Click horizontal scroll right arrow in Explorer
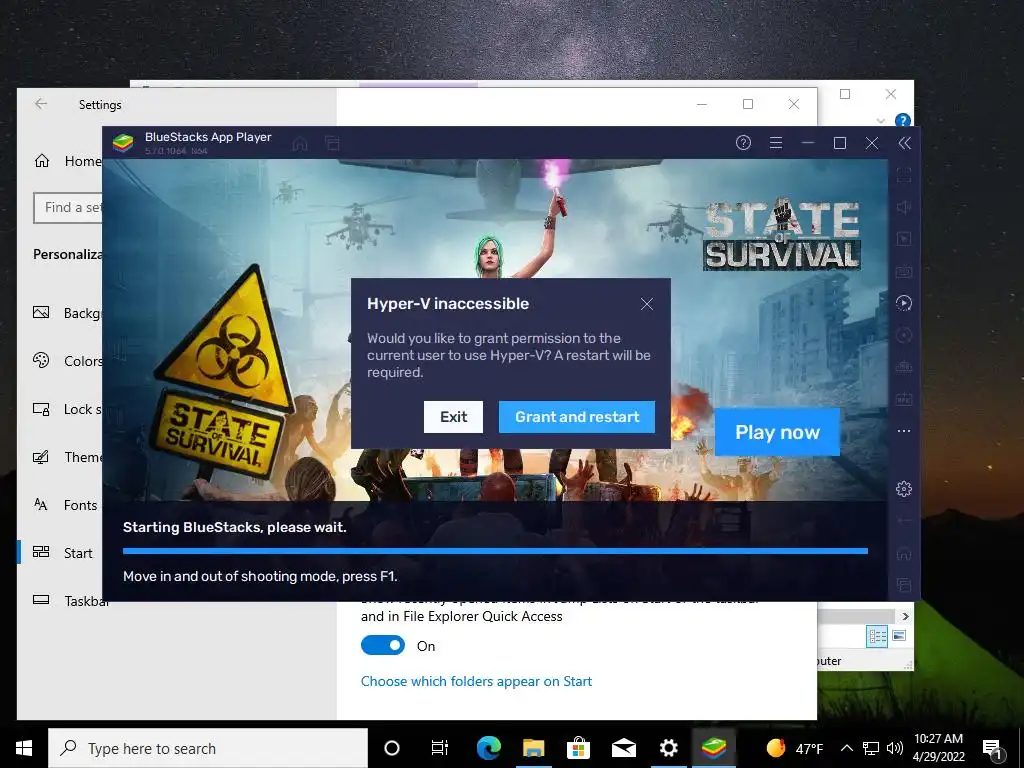 [x=905, y=616]
